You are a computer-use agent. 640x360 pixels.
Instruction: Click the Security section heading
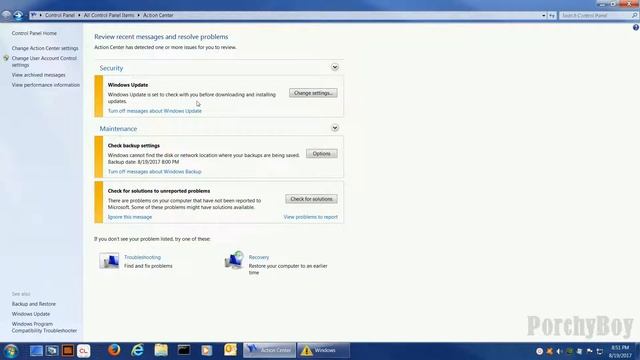click(111, 68)
